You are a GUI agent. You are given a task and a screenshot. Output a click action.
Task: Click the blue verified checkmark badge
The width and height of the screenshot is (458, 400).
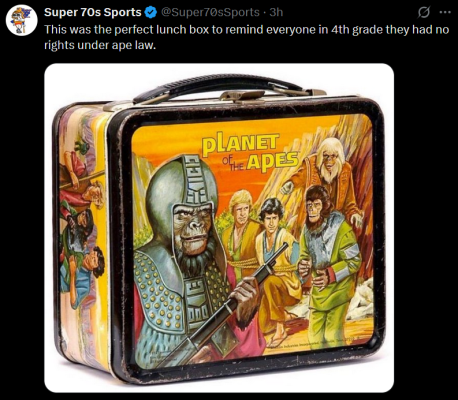pyautogui.click(x=151, y=12)
